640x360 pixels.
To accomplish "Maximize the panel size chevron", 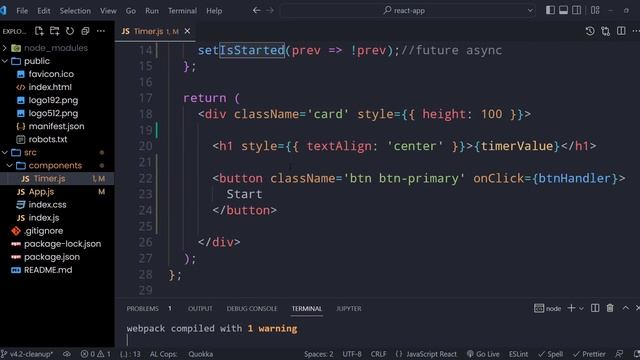I will click(x=625, y=308).
